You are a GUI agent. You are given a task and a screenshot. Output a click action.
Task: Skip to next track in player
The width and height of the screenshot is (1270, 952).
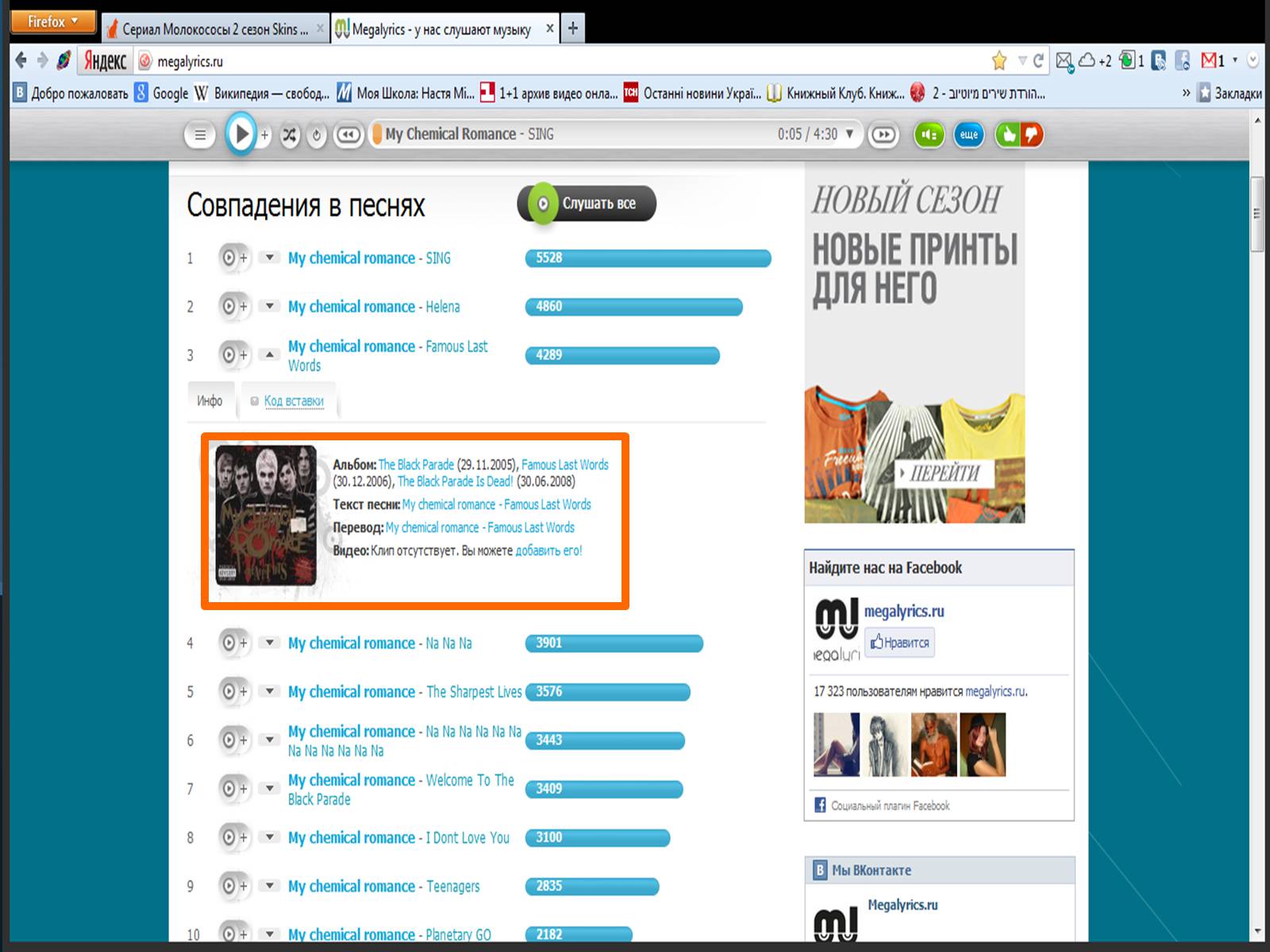click(883, 135)
